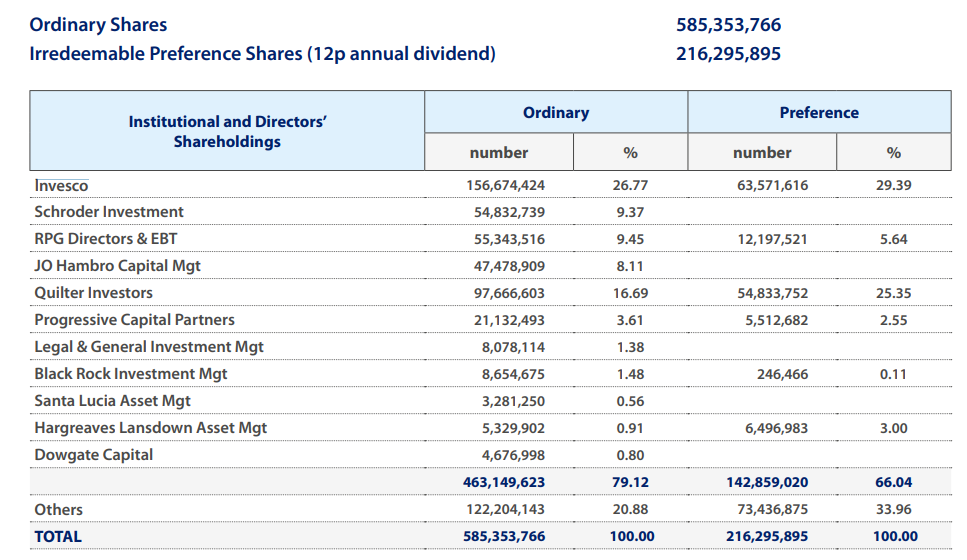Click the subtotal value 463,149,623

point(503,482)
